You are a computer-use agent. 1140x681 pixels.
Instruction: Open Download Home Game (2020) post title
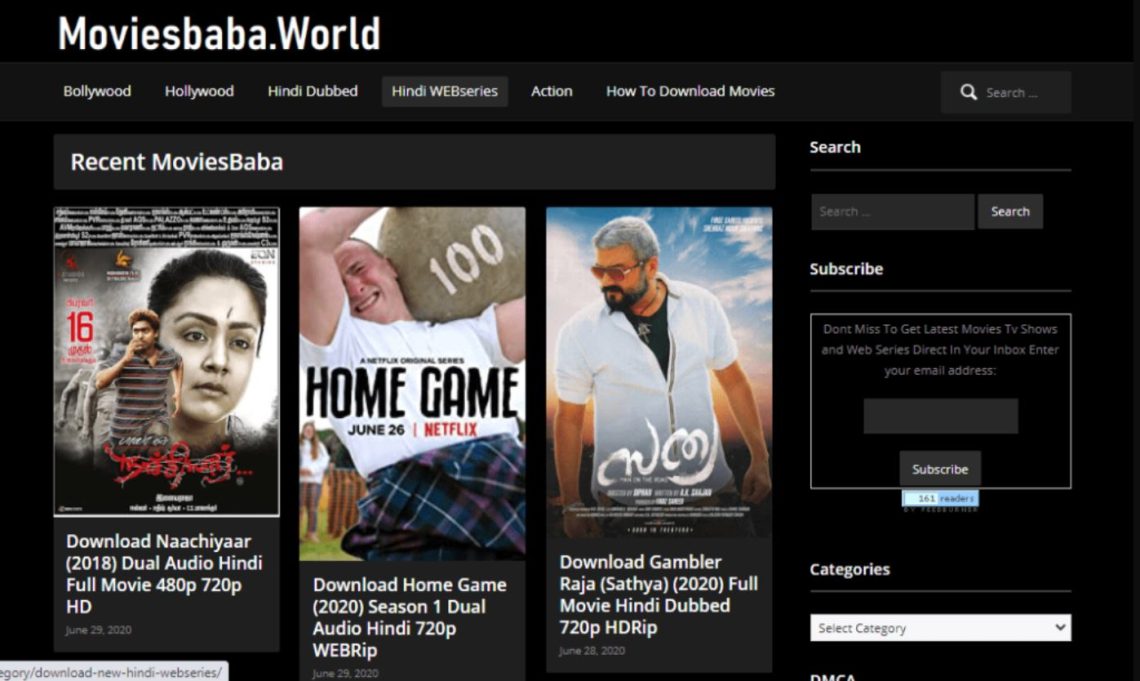click(409, 617)
